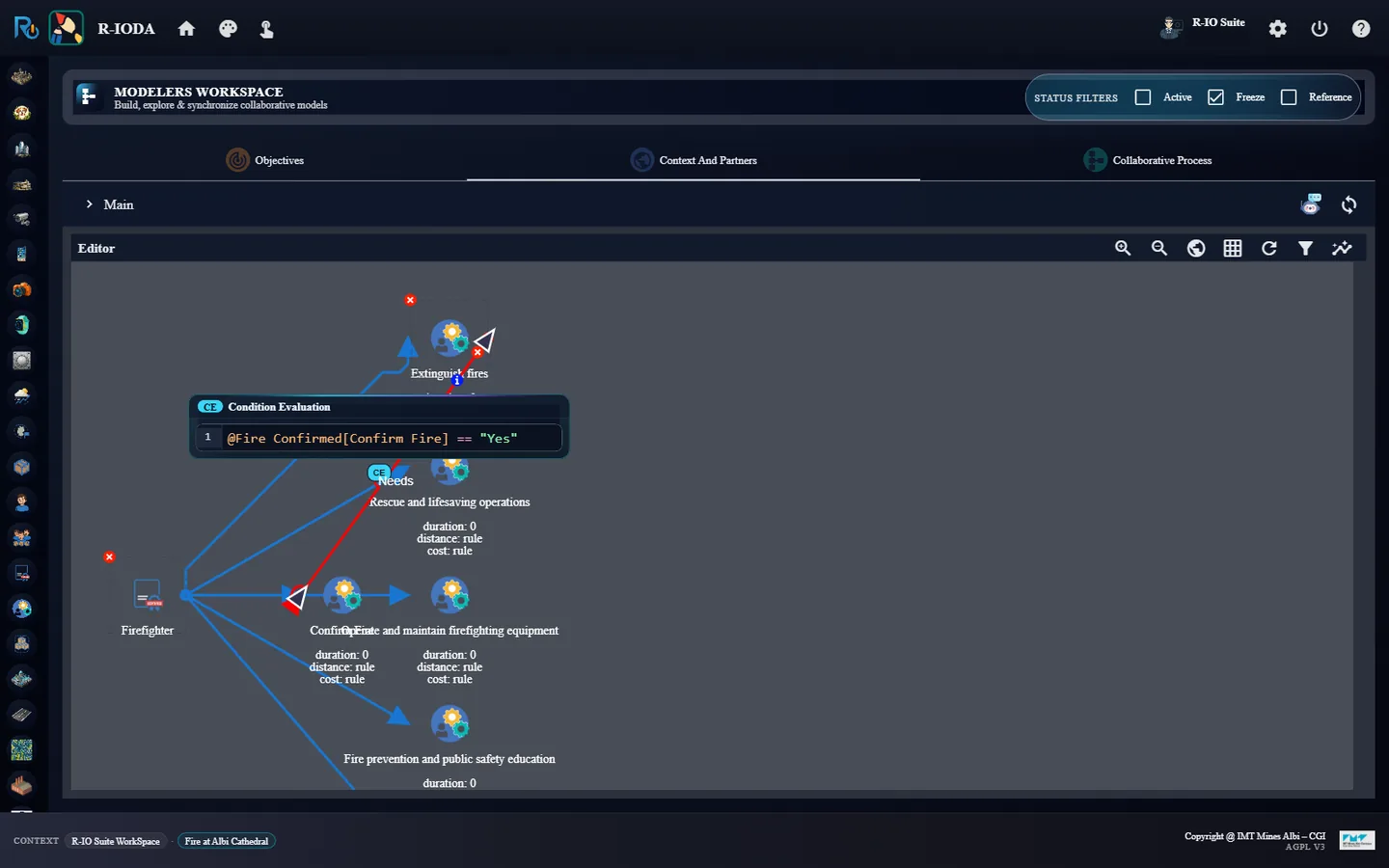Viewport: 1389px width, 868px height.
Task: Uncheck the Freeze status filter checkbox
Action: (x=1215, y=97)
